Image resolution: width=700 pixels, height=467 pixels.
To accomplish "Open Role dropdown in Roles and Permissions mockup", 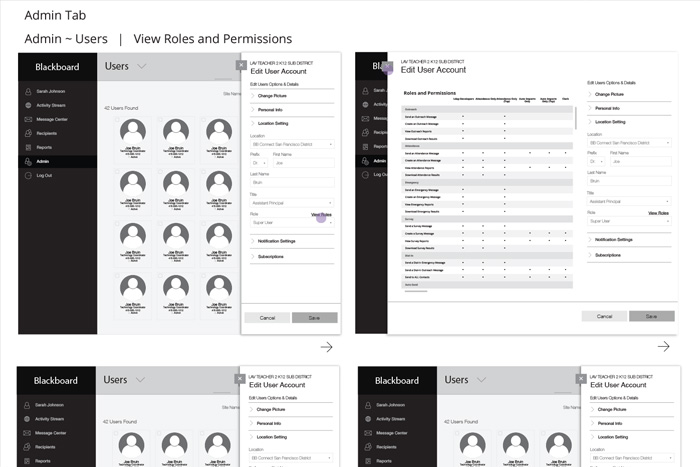I will pyautogui.click(x=629, y=221).
